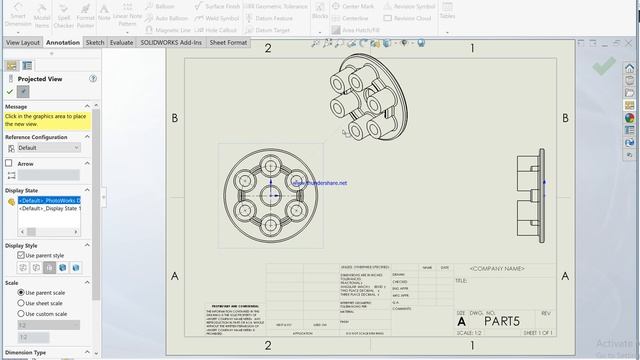Select Default Display State 1 entry

49,208
